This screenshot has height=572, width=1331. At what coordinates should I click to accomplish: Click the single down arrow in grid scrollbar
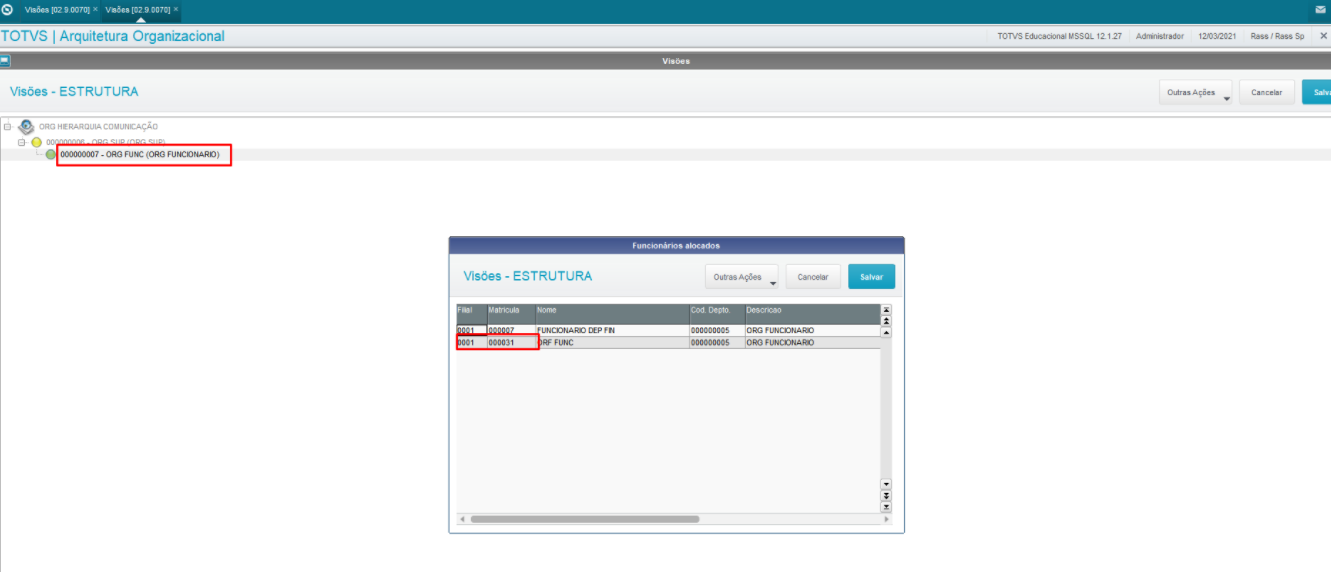[x=886, y=484]
